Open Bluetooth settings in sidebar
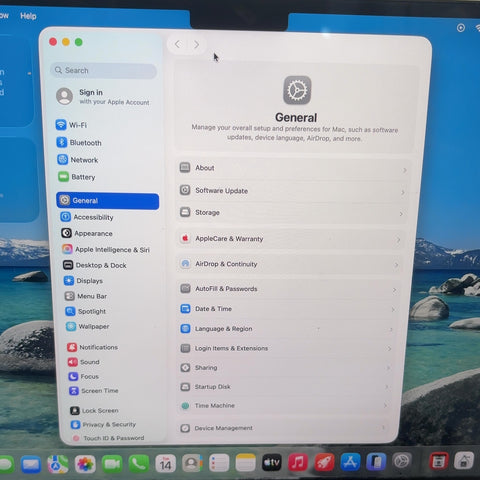 (x=79, y=143)
